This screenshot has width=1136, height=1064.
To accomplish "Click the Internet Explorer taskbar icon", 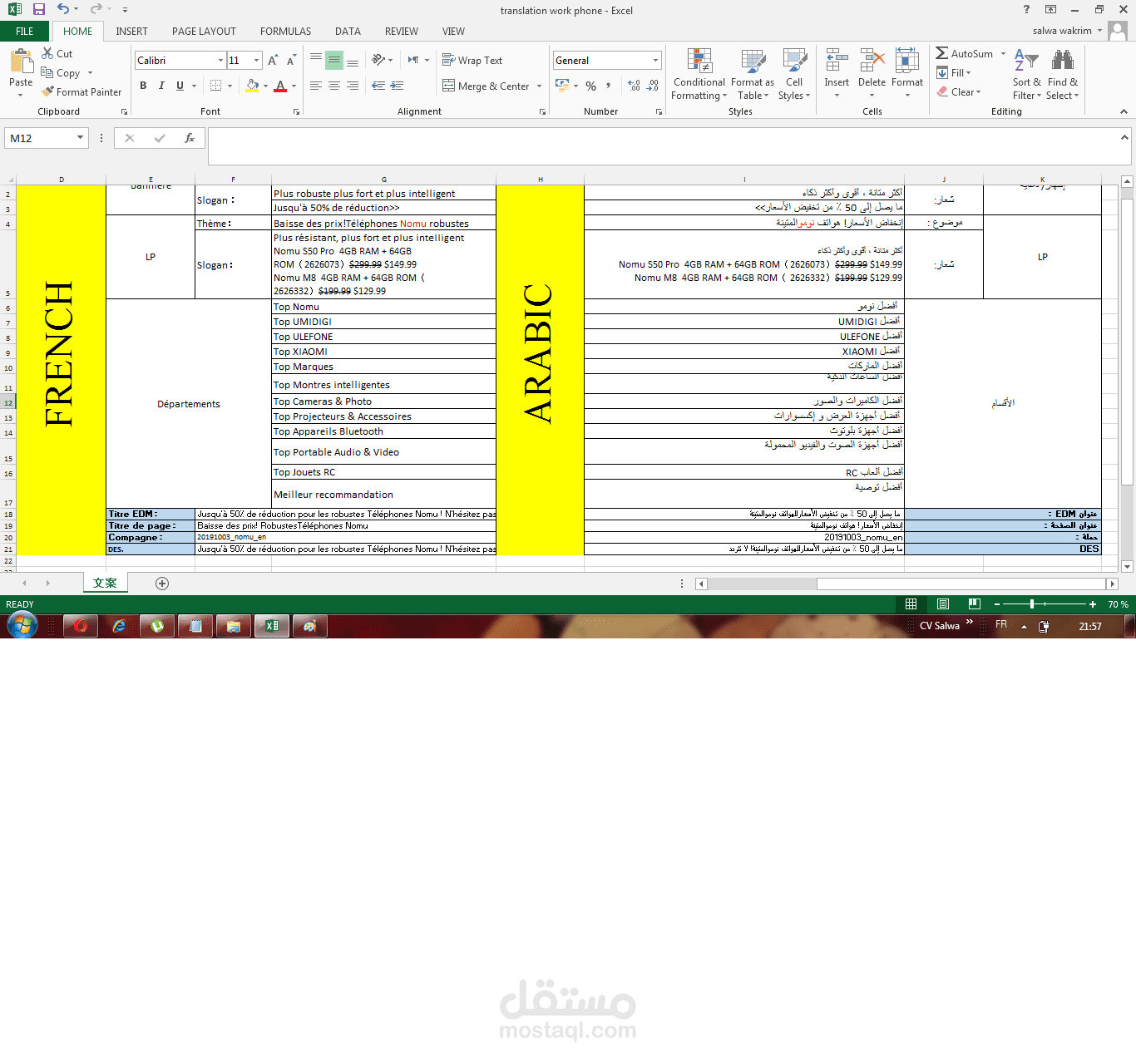I will point(119,626).
